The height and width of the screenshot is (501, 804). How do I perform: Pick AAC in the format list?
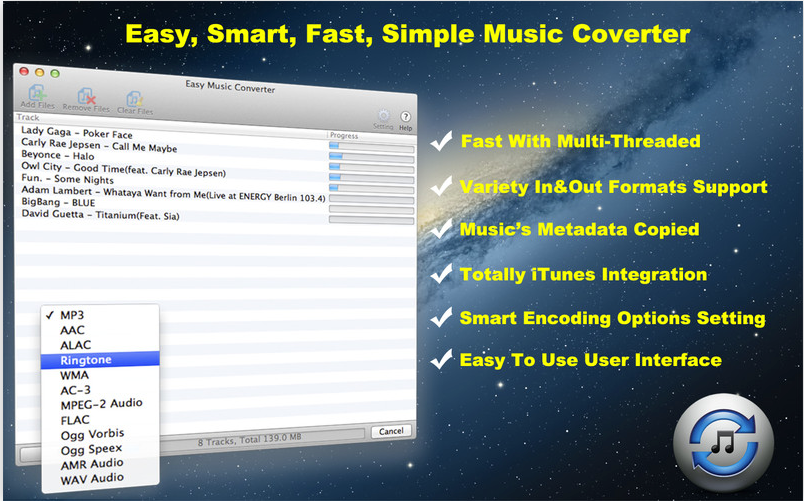[72, 329]
